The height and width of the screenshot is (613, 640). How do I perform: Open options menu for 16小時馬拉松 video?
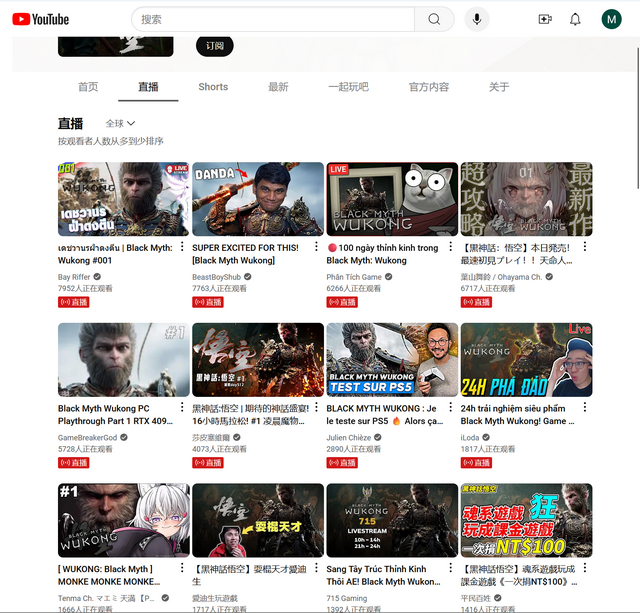pyautogui.click(x=316, y=407)
